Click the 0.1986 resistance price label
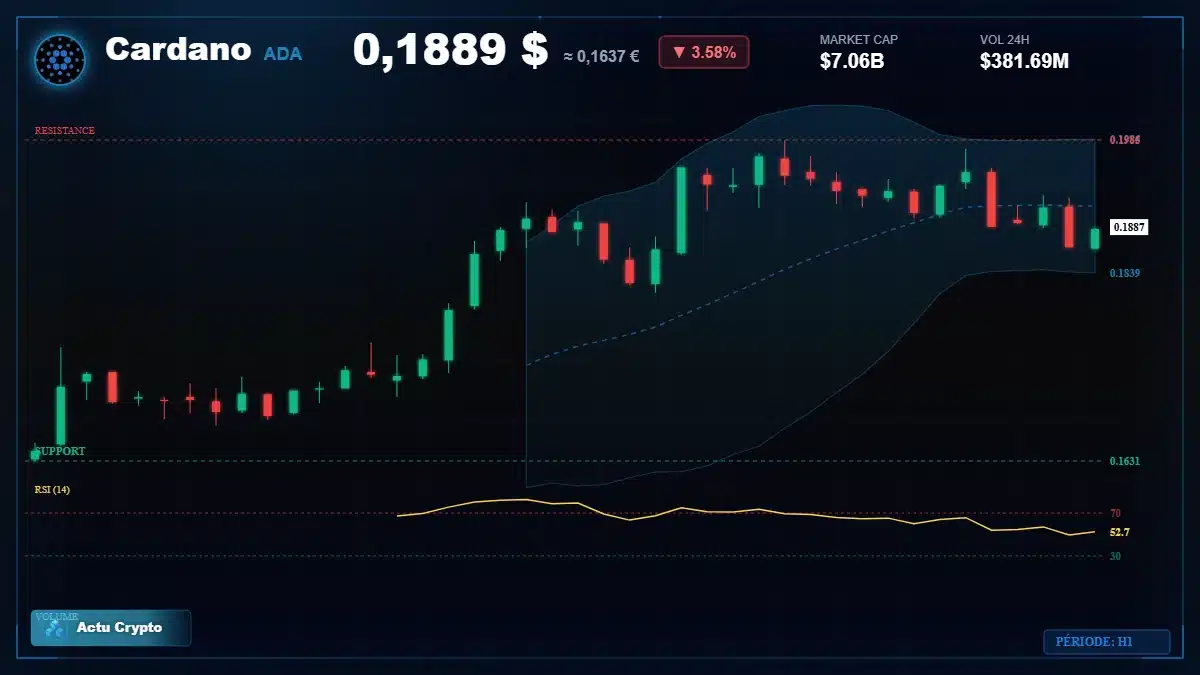The height and width of the screenshot is (675, 1200). tap(1125, 140)
